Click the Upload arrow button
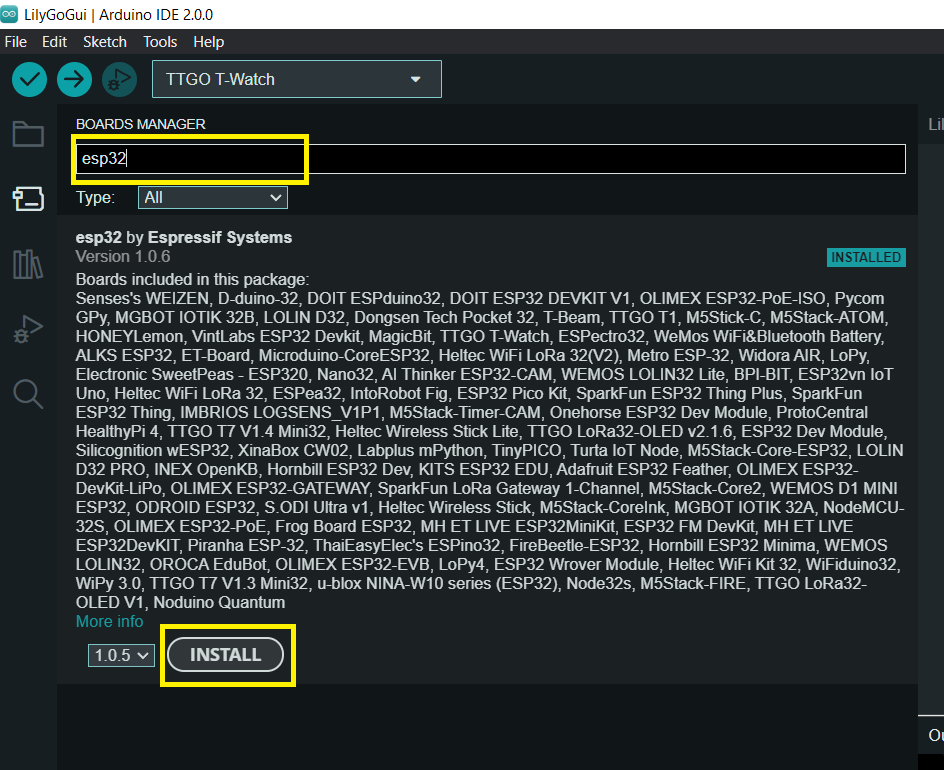The image size is (944, 770). 75,79
